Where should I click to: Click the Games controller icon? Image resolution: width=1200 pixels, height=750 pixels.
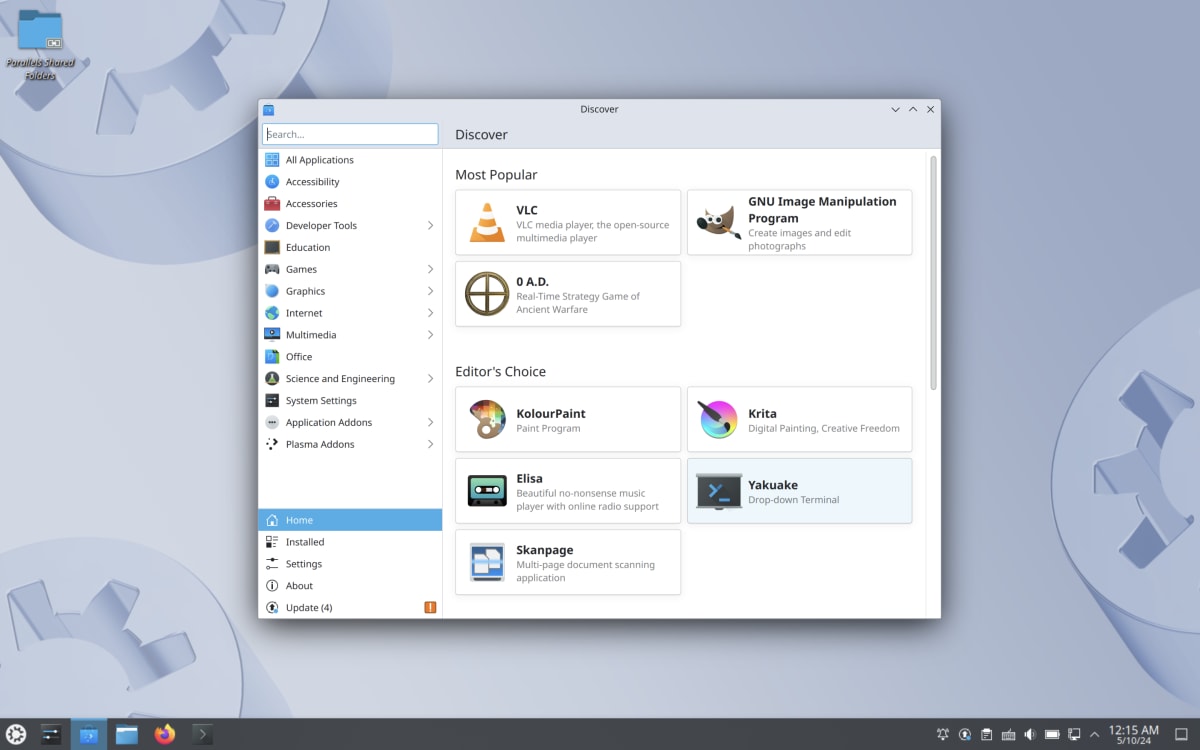272,269
